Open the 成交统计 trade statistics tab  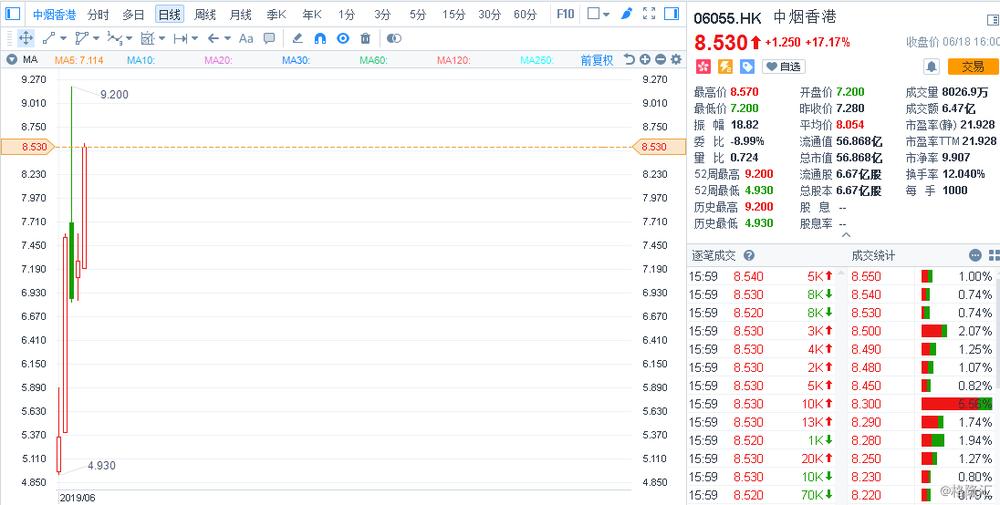873,256
